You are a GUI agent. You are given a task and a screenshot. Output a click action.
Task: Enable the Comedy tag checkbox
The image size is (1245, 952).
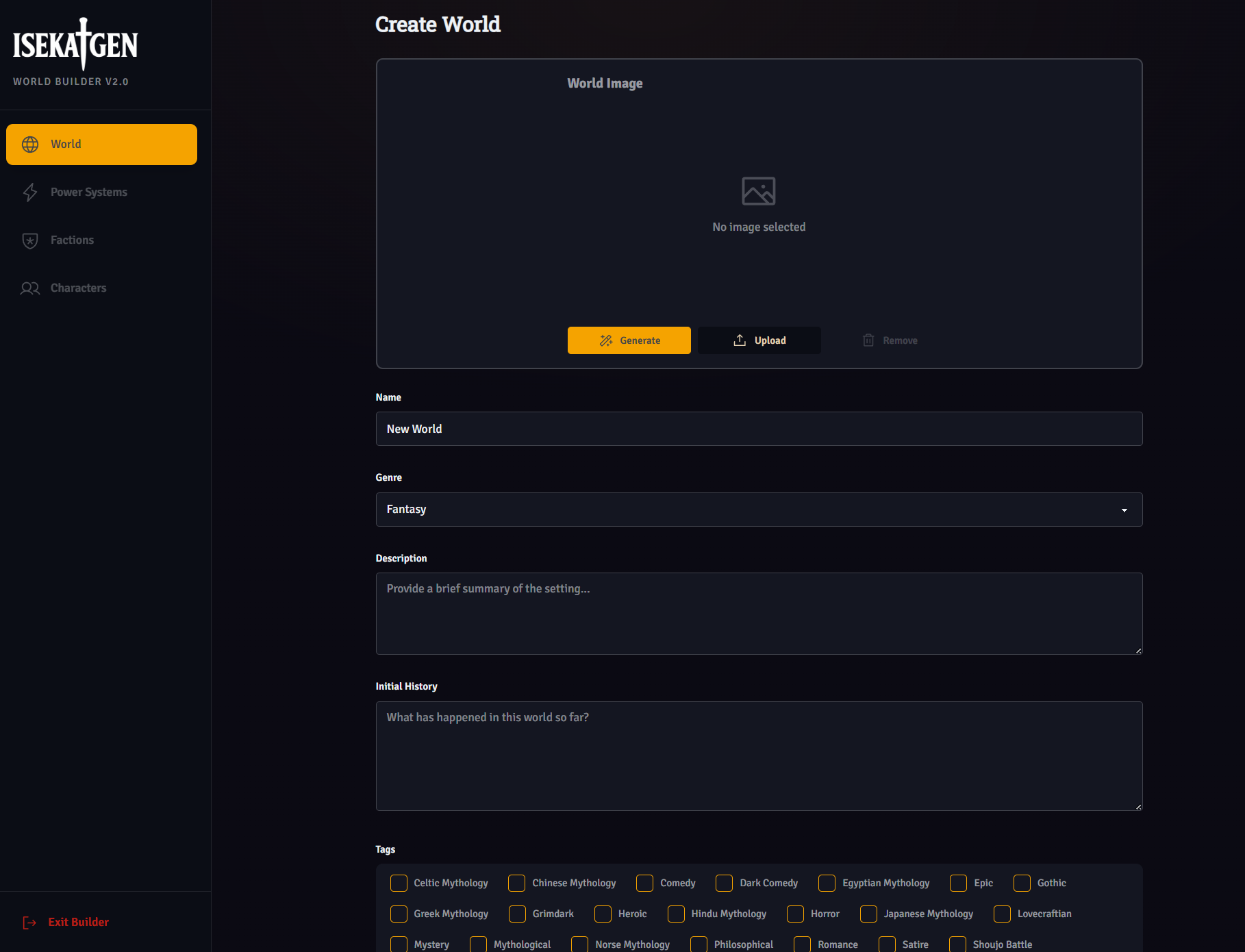point(644,884)
